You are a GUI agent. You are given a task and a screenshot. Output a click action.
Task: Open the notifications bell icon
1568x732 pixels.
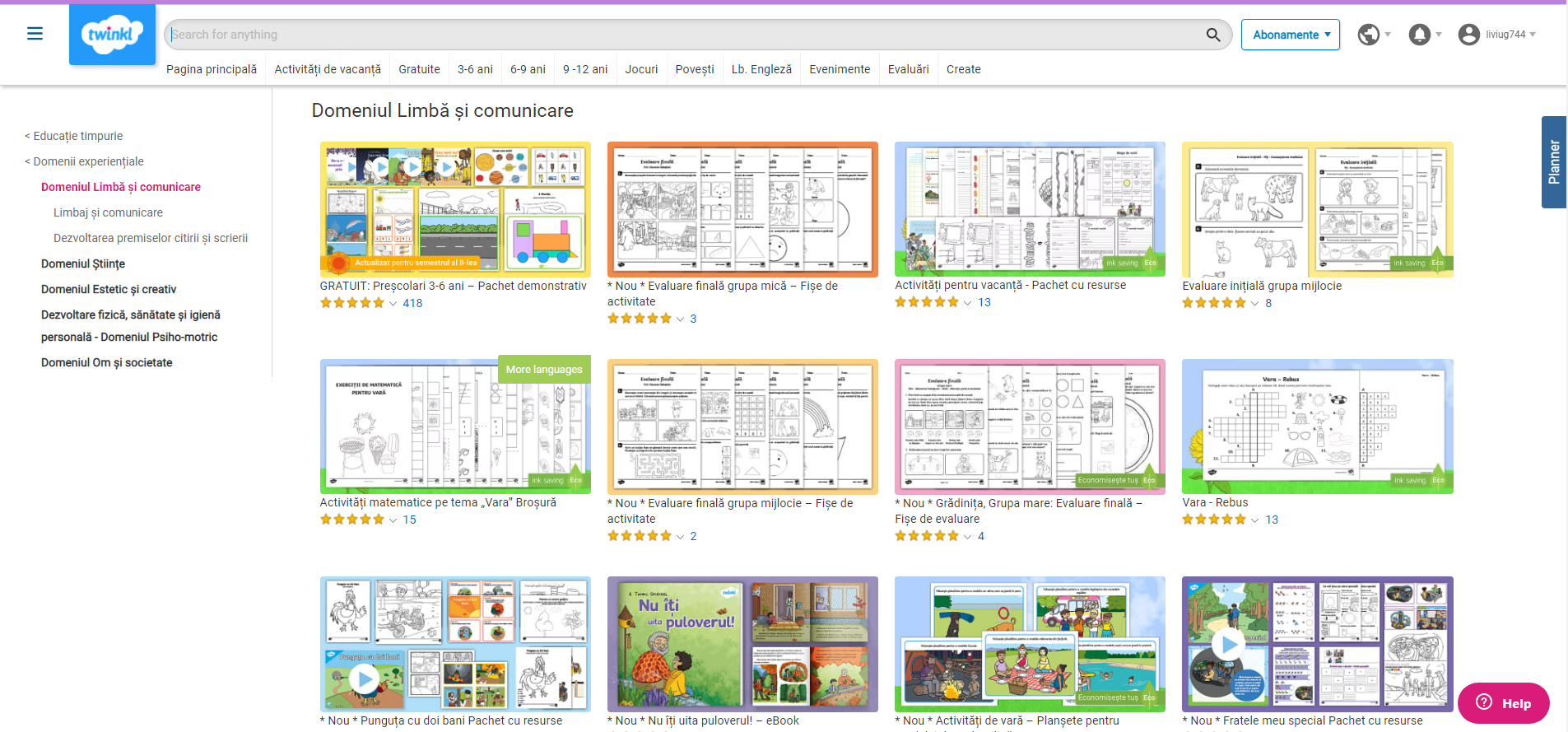point(1420,35)
